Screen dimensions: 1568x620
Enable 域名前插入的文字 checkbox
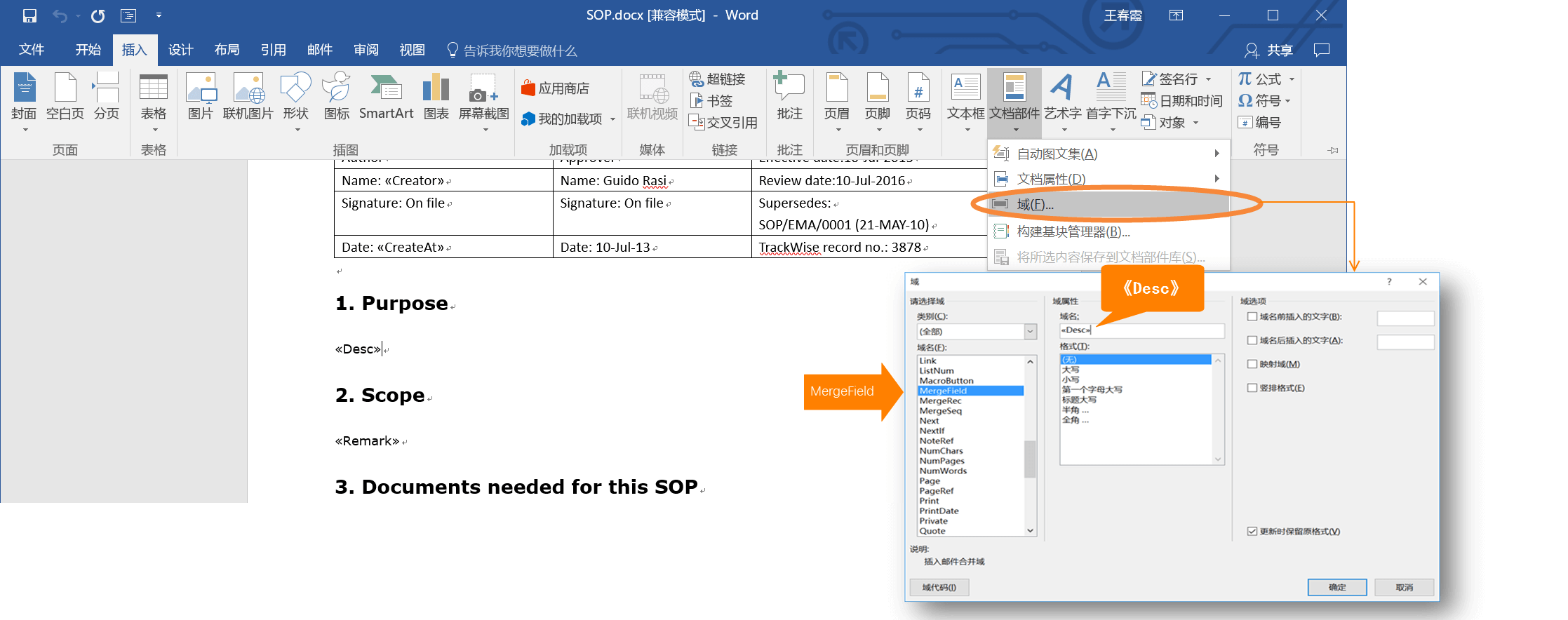point(1252,317)
